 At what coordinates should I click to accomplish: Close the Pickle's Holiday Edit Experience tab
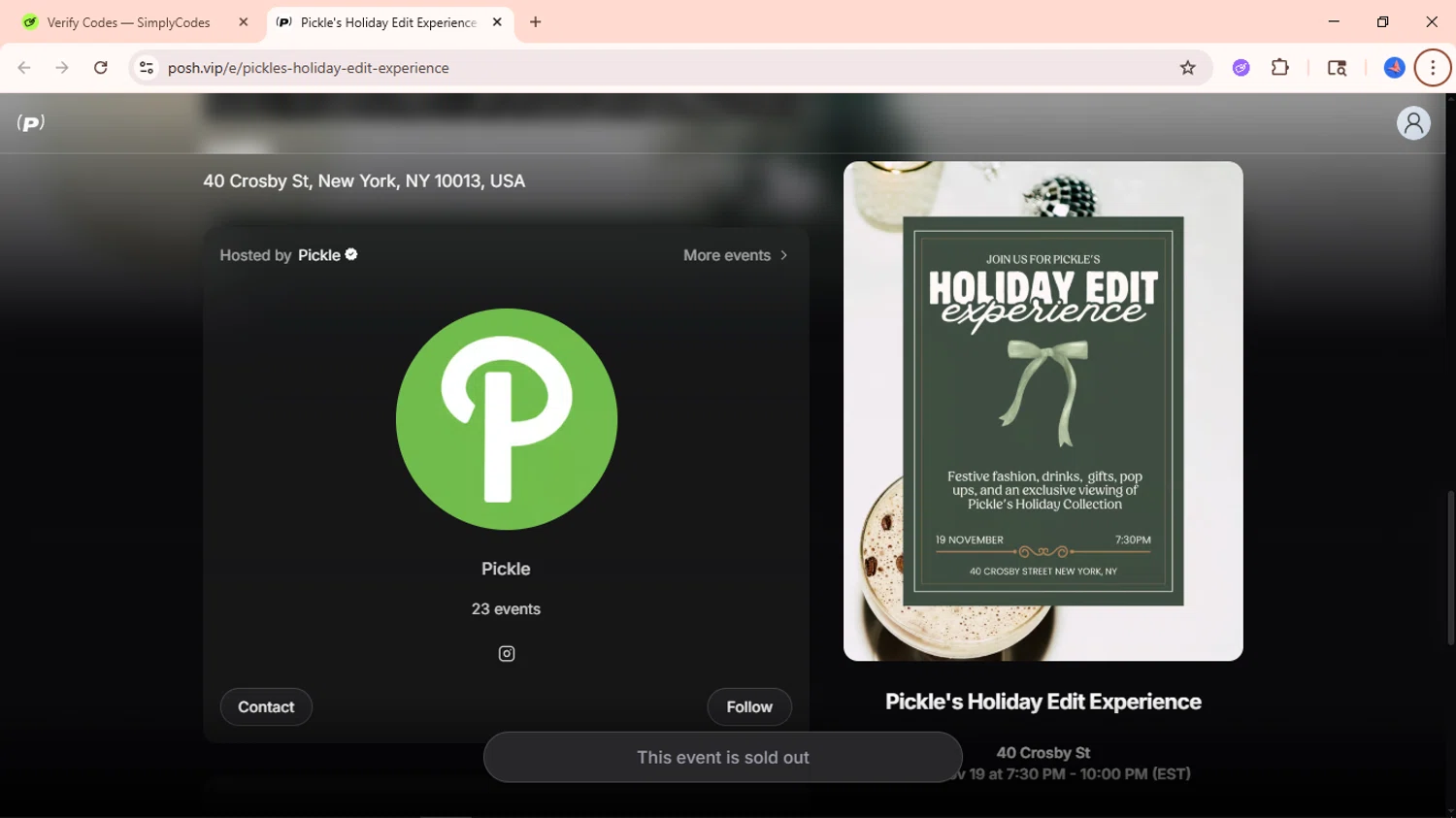(x=497, y=22)
